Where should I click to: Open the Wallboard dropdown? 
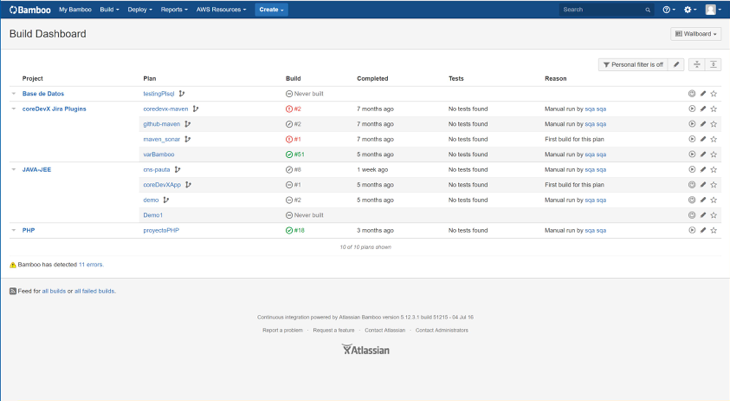pyautogui.click(x=696, y=34)
